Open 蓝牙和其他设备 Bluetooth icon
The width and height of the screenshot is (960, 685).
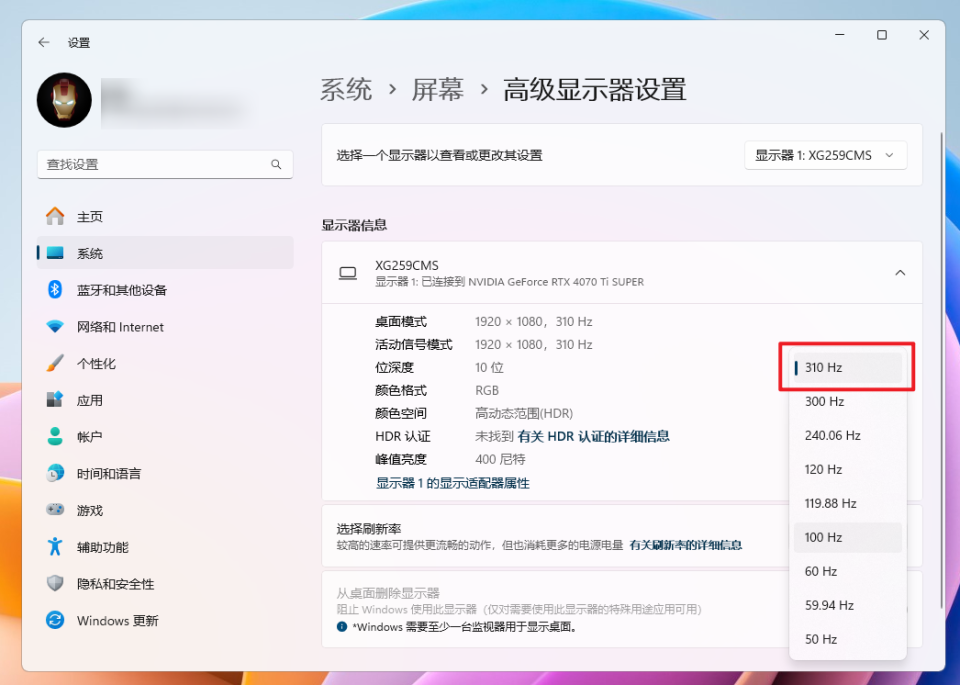click(55, 290)
